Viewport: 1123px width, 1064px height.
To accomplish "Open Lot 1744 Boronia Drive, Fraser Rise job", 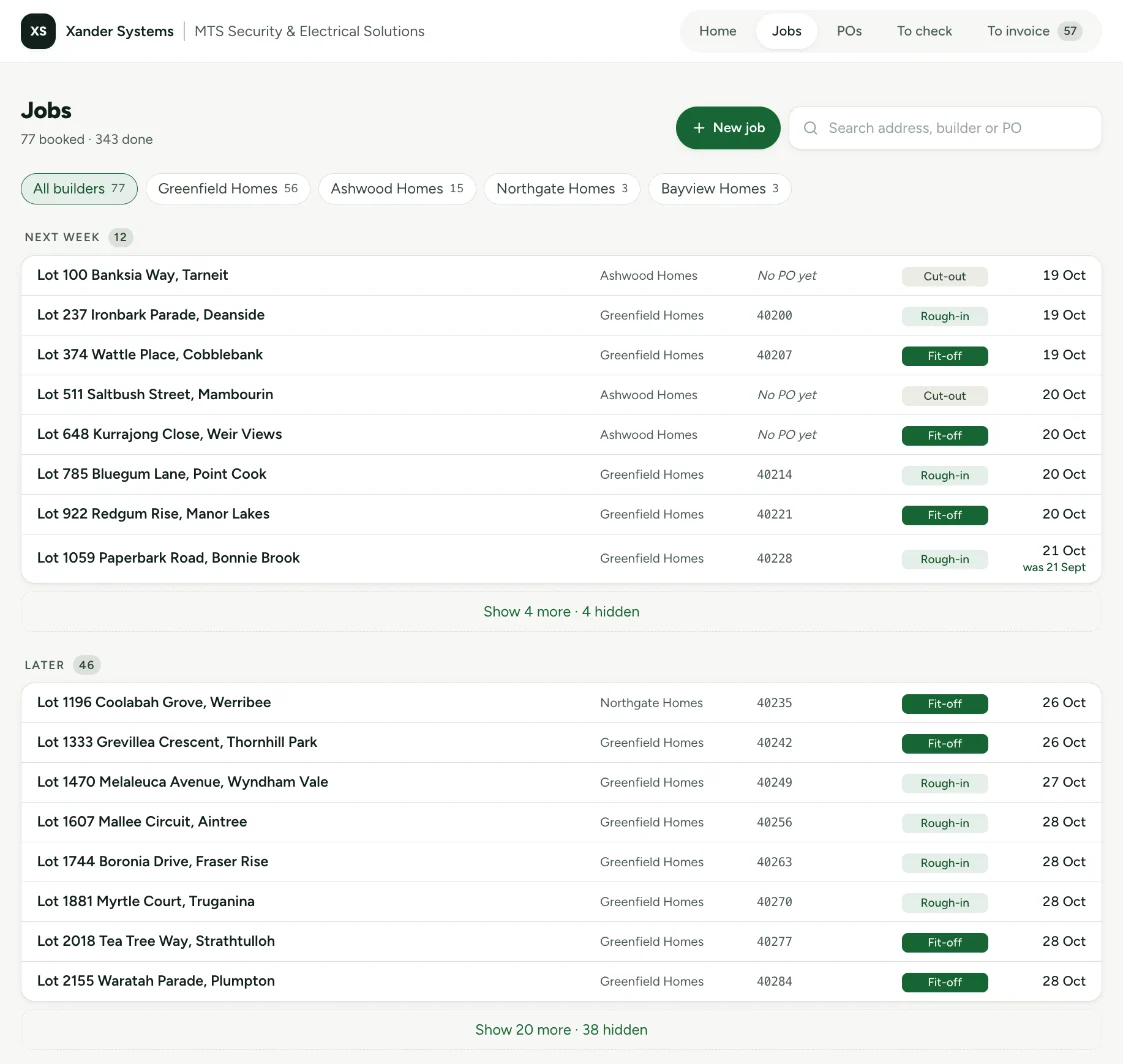I will point(562,862).
